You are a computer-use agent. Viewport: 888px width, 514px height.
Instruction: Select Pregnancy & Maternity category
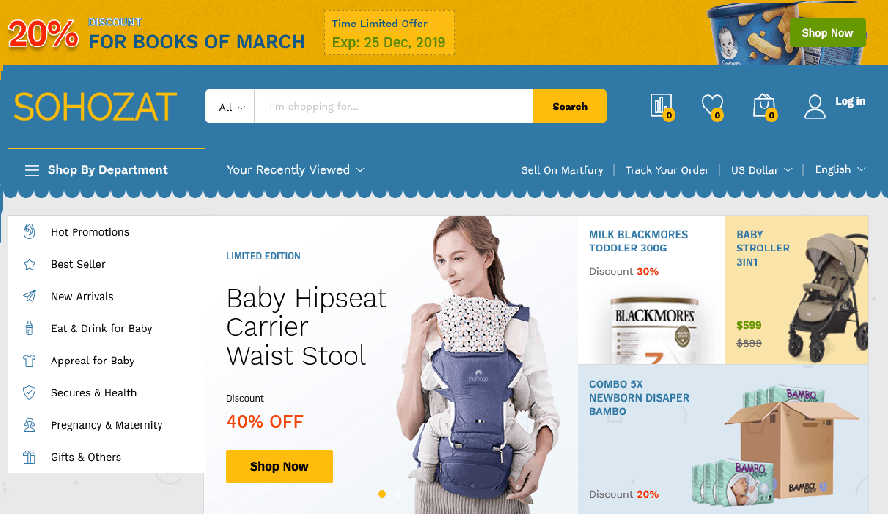pyautogui.click(x=106, y=425)
